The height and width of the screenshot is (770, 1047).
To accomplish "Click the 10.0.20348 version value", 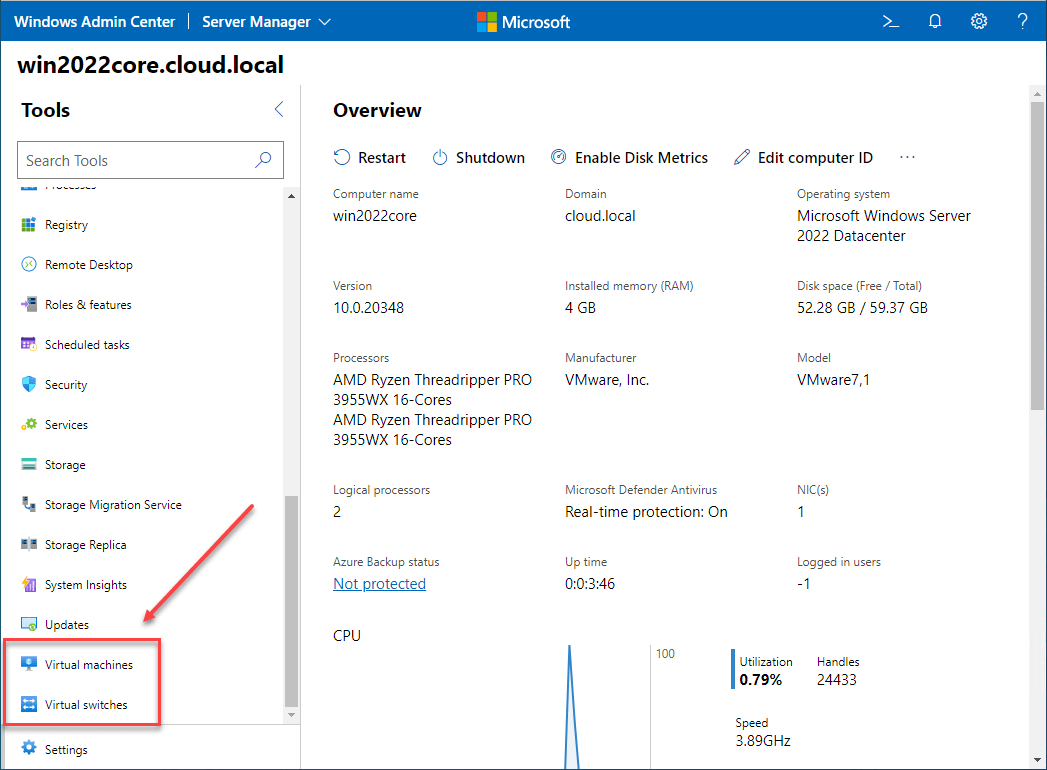I will [x=369, y=308].
